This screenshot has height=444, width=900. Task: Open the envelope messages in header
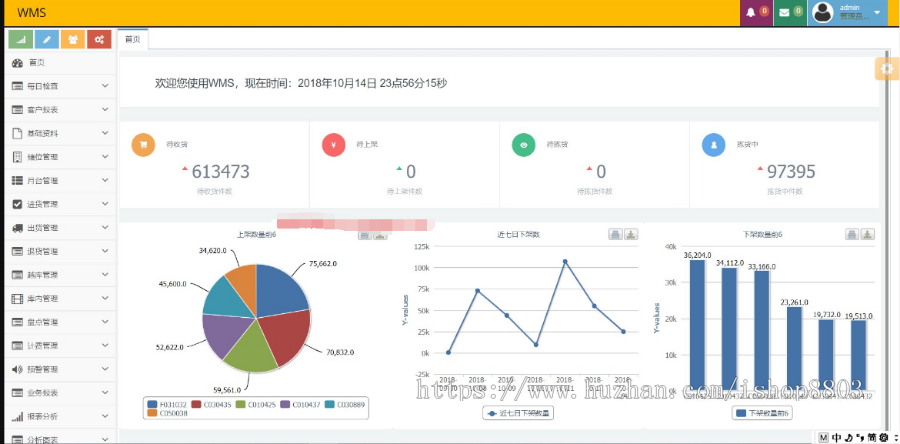coord(790,13)
